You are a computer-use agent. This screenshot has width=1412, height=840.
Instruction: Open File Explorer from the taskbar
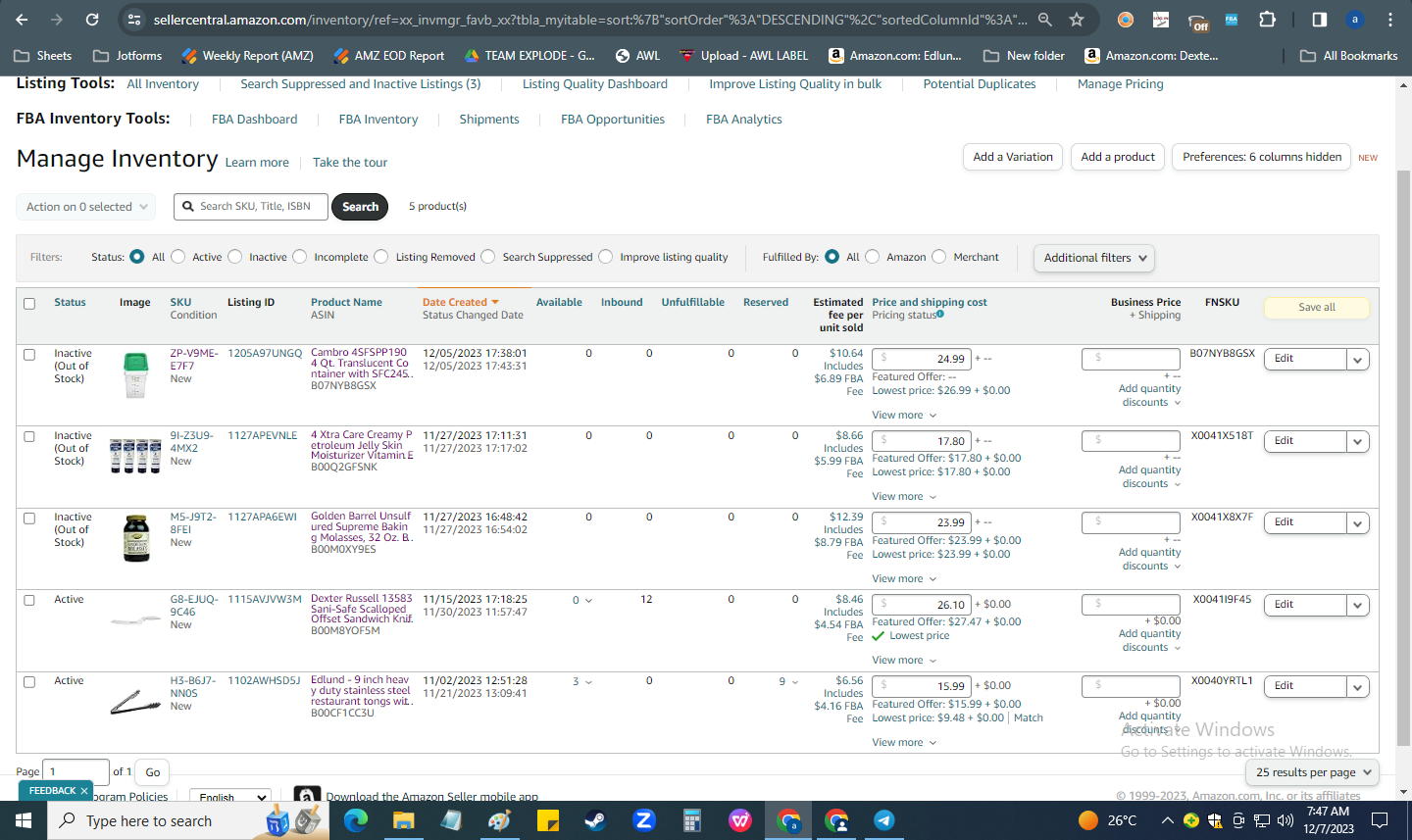(x=403, y=820)
